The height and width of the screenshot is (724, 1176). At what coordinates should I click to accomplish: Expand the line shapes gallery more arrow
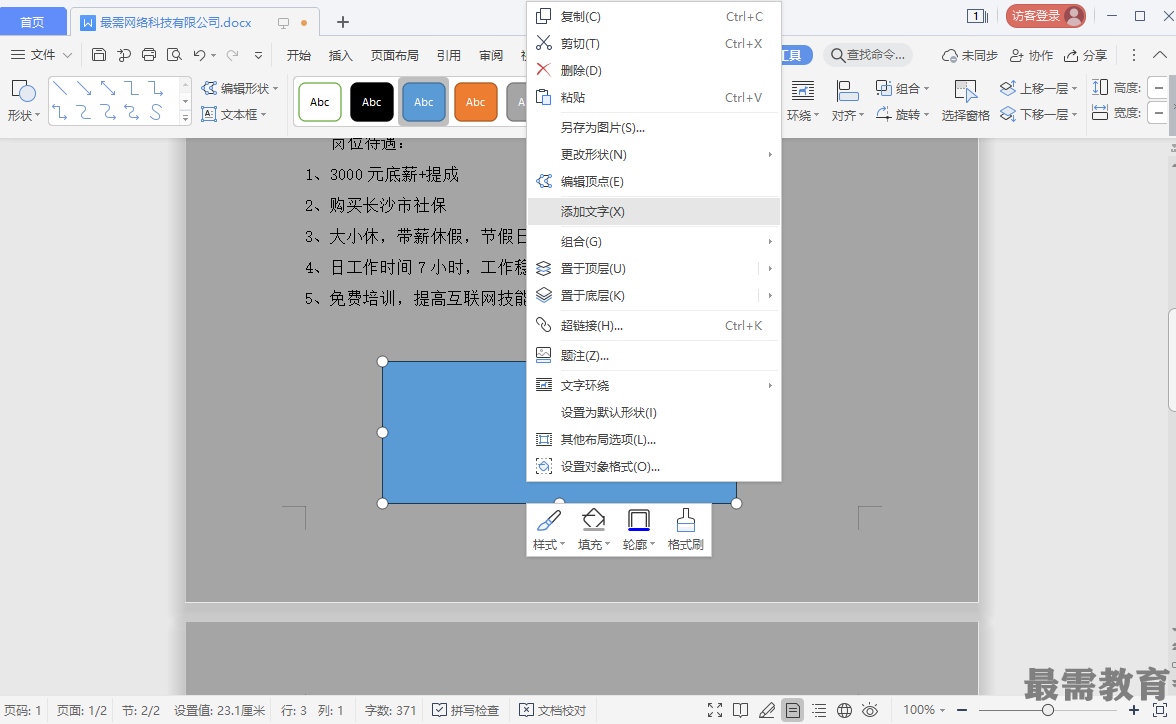[185, 118]
